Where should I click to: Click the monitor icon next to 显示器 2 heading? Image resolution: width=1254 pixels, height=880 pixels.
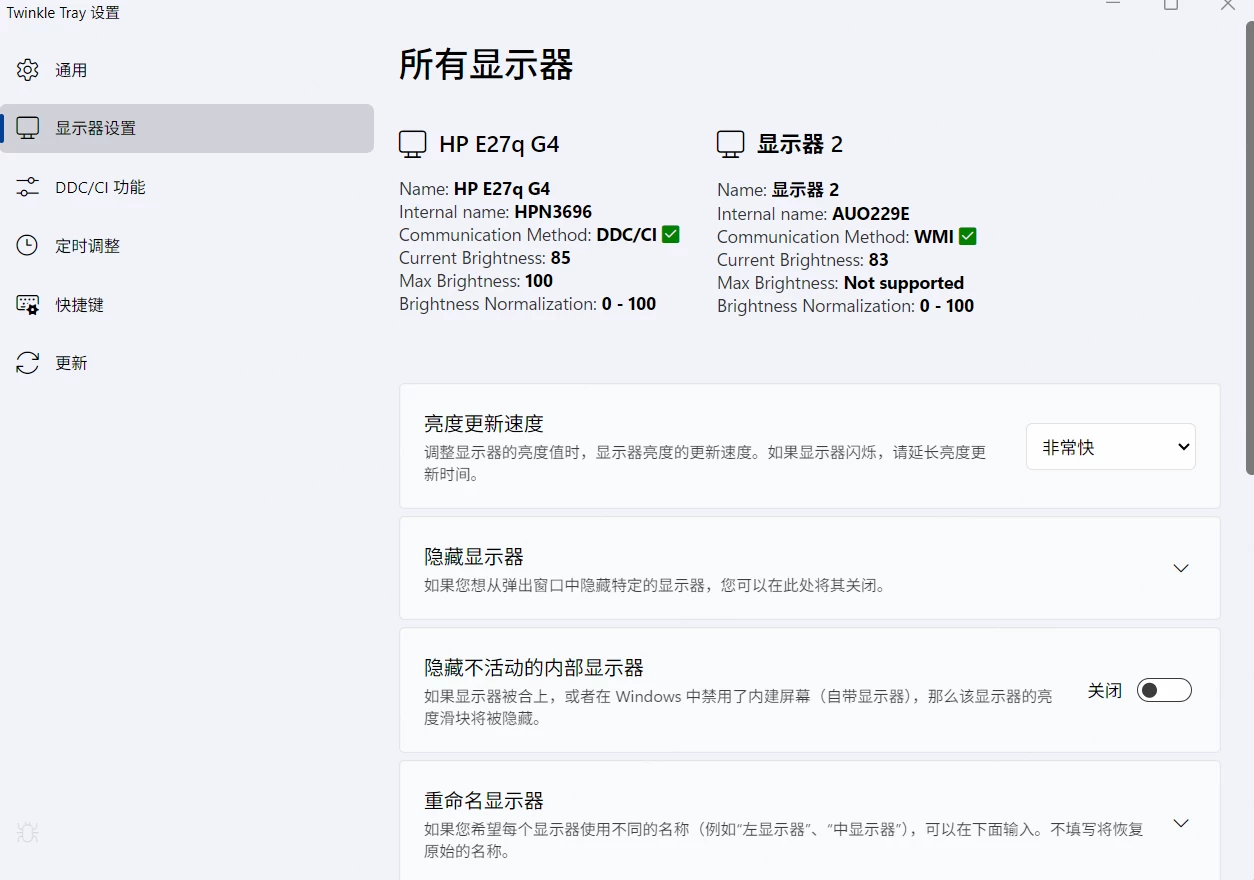[731, 144]
